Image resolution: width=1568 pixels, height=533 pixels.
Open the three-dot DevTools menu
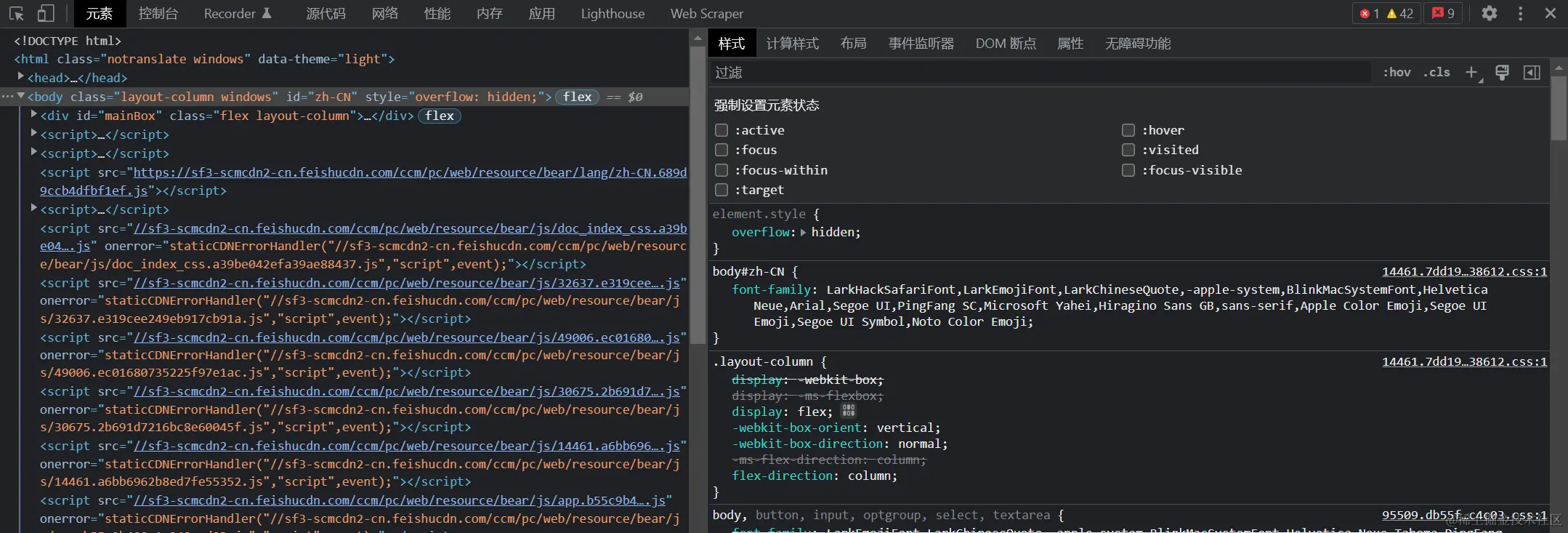click(x=1520, y=13)
